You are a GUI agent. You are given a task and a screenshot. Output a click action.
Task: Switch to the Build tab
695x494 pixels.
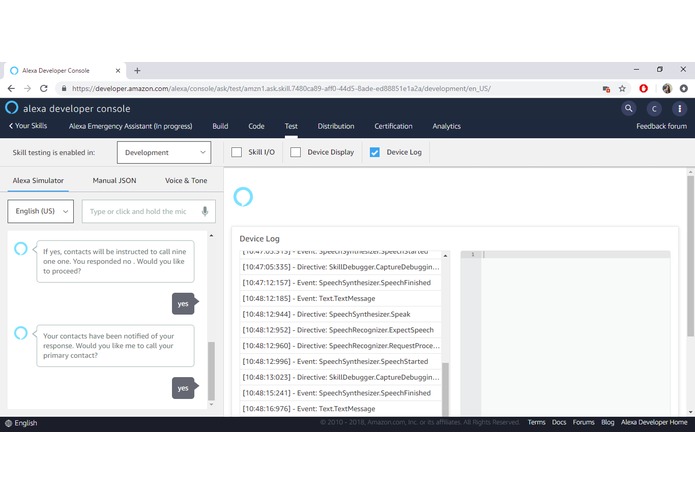[220, 126]
